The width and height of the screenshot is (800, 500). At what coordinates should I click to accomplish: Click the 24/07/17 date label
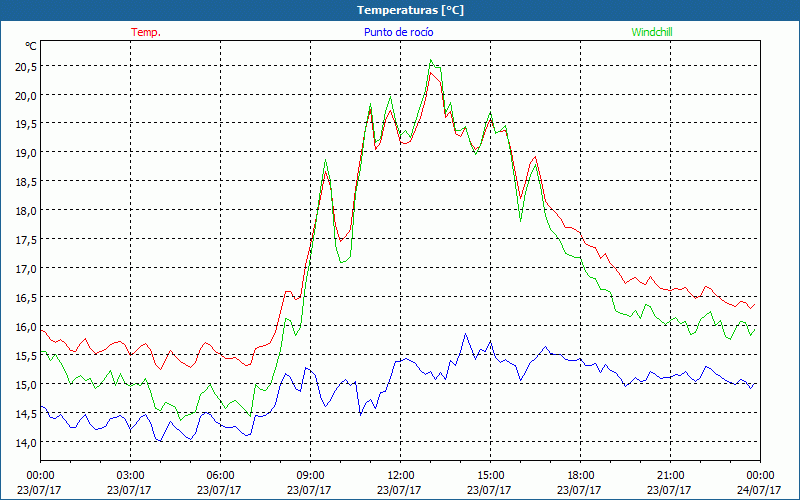(759, 490)
